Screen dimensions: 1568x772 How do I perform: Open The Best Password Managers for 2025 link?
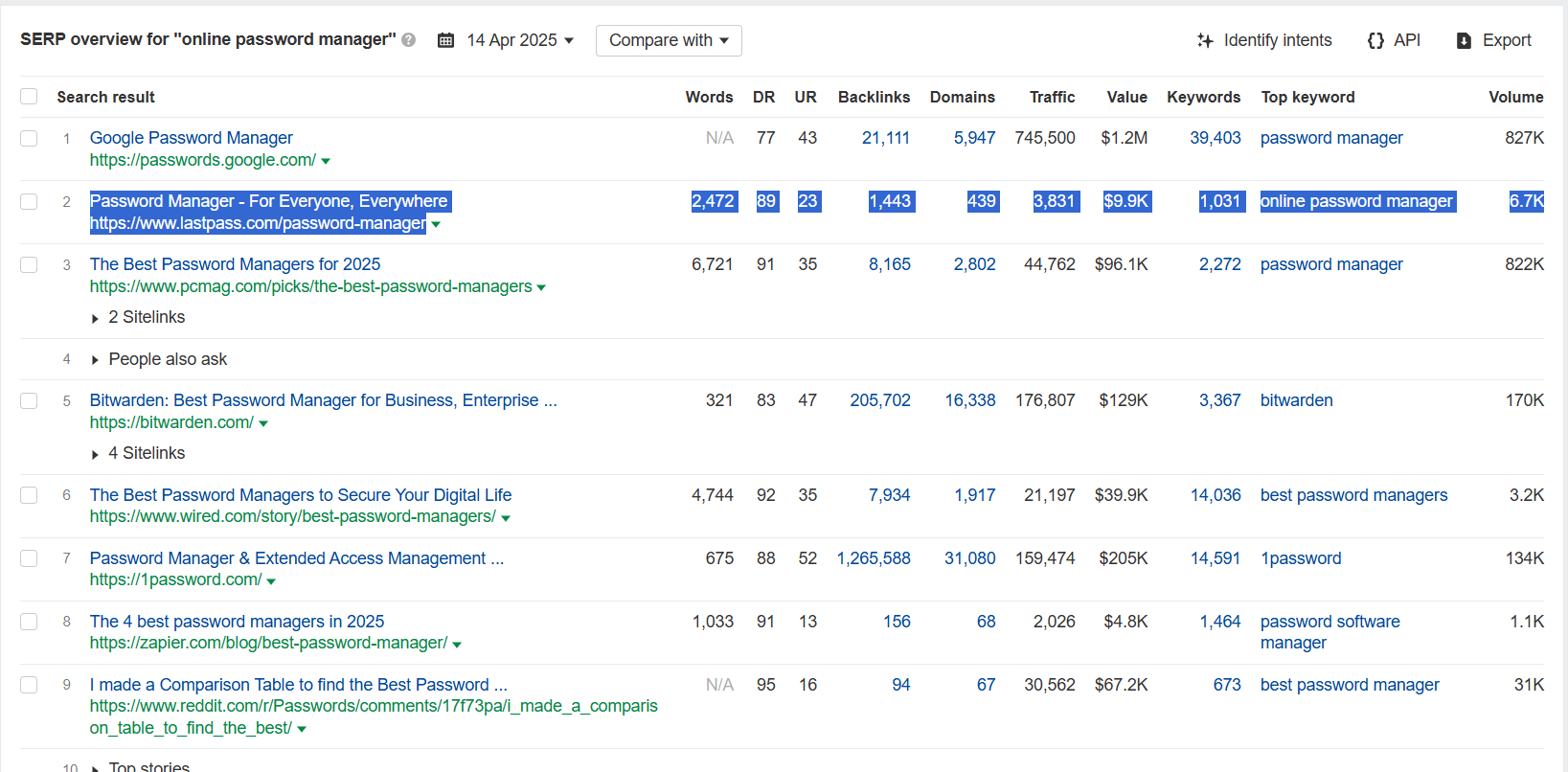click(235, 264)
